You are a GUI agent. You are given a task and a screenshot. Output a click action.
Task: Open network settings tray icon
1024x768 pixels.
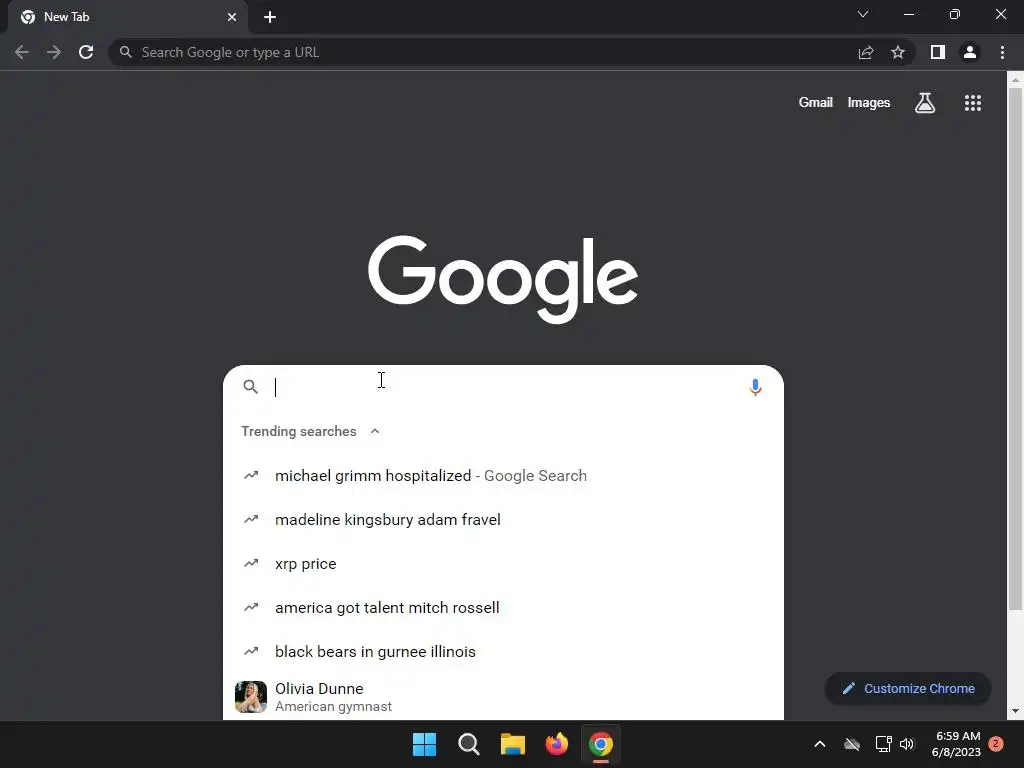click(x=883, y=744)
